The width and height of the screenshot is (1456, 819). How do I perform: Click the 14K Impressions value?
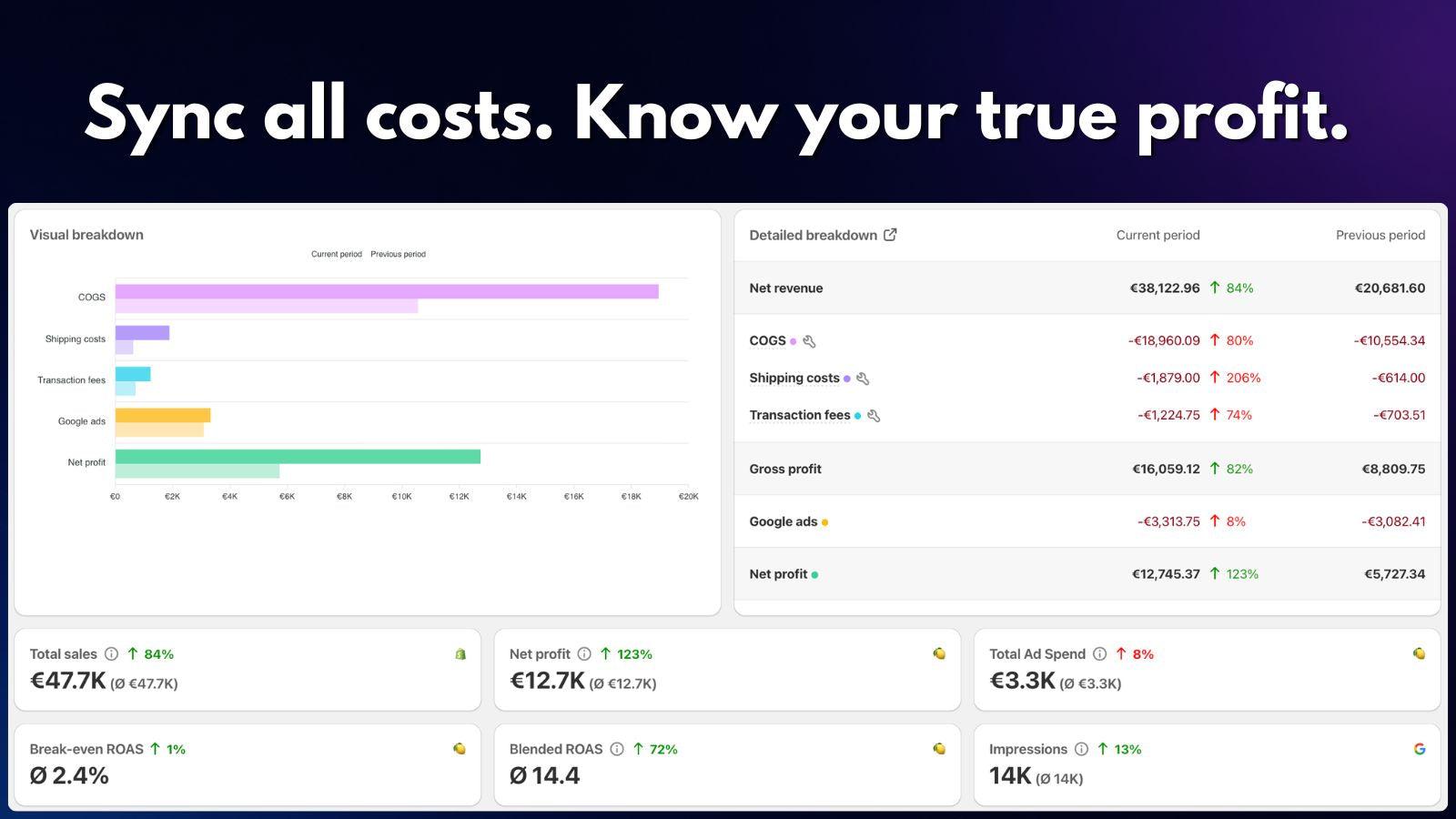pyautogui.click(x=1010, y=775)
